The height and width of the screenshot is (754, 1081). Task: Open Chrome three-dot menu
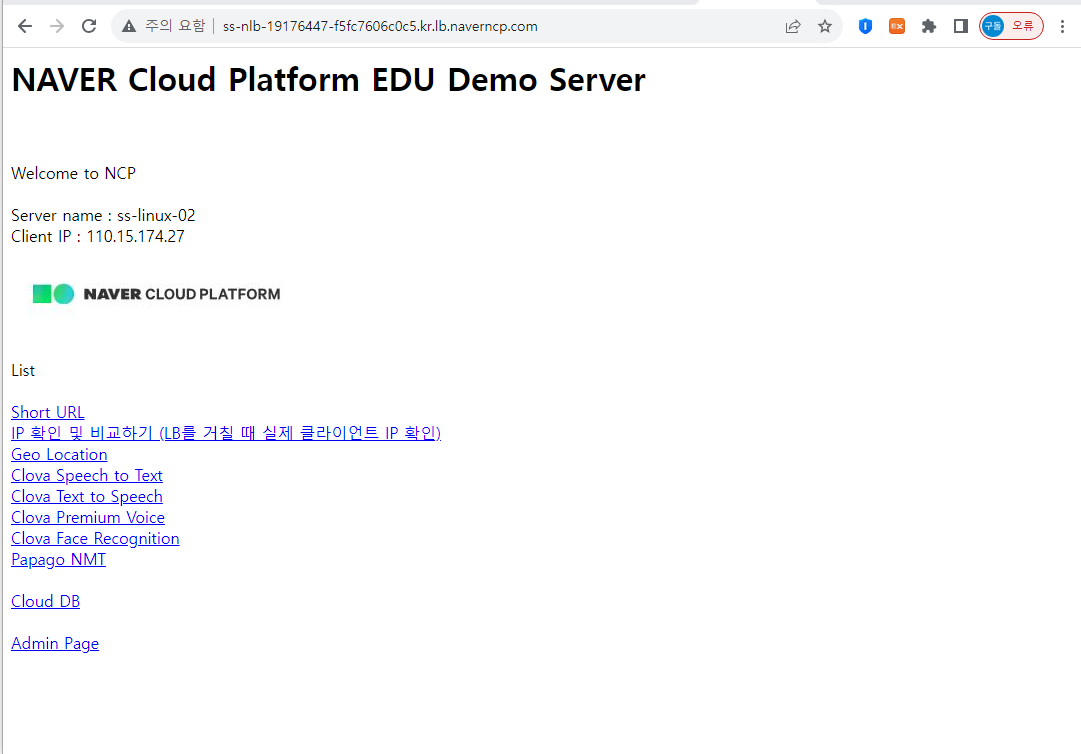1062,26
